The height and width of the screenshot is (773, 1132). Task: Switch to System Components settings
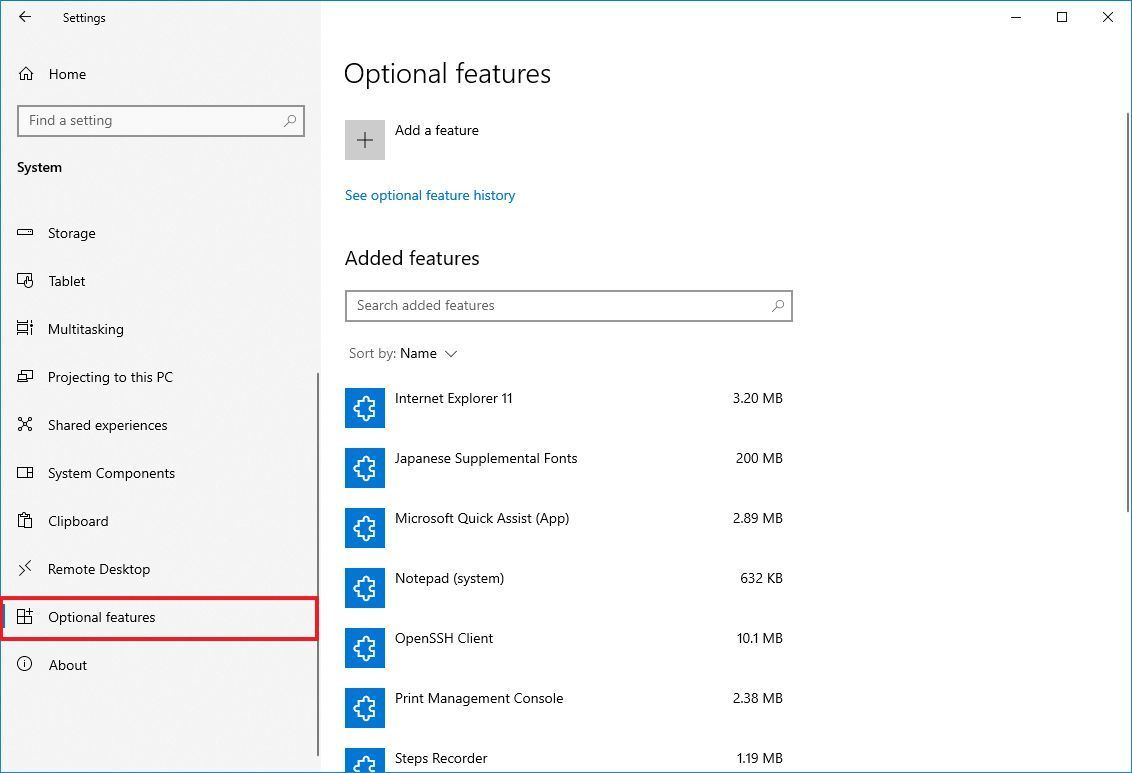tap(26, 472)
